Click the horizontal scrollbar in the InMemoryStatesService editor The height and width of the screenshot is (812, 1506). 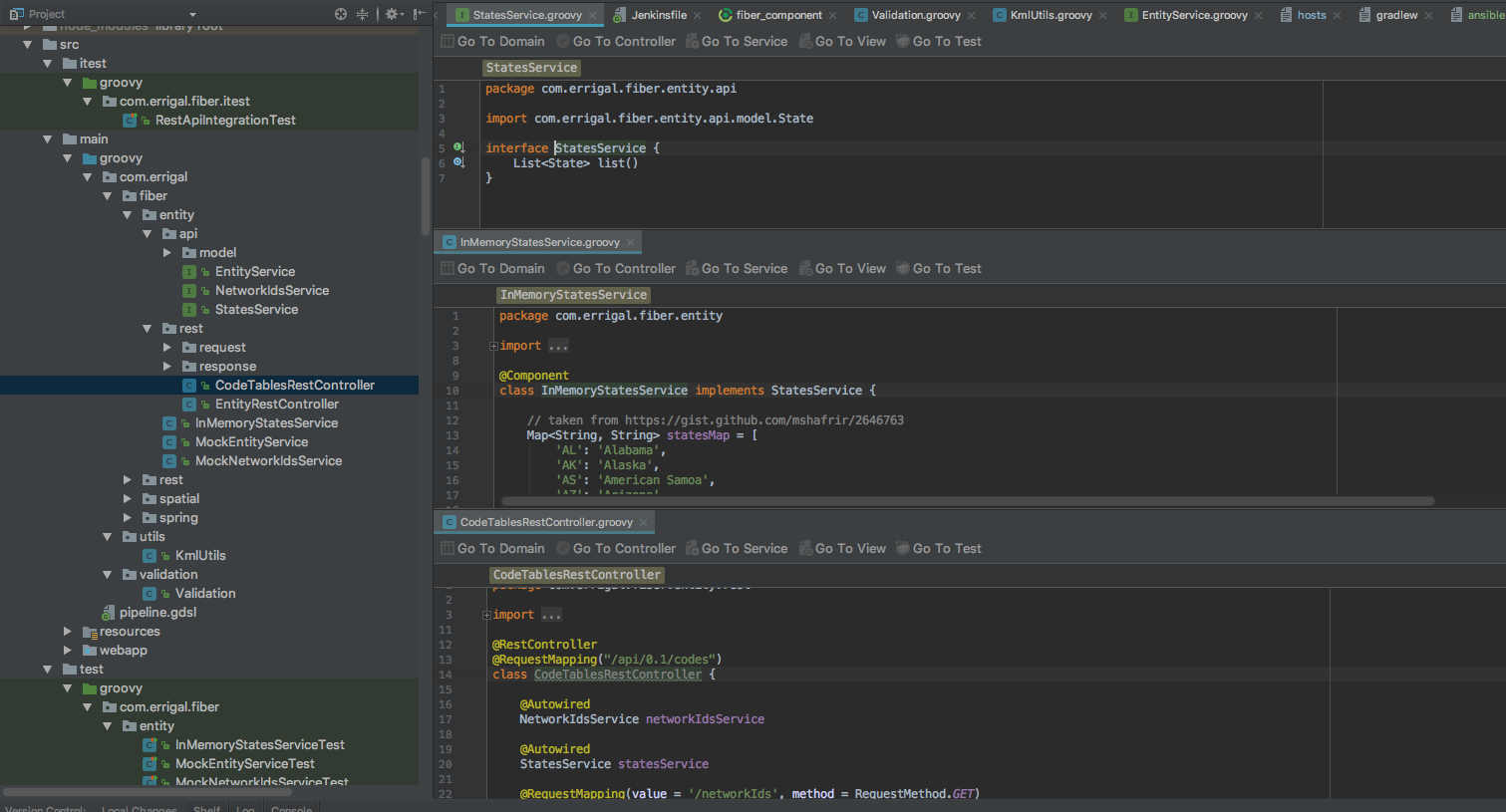967,501
